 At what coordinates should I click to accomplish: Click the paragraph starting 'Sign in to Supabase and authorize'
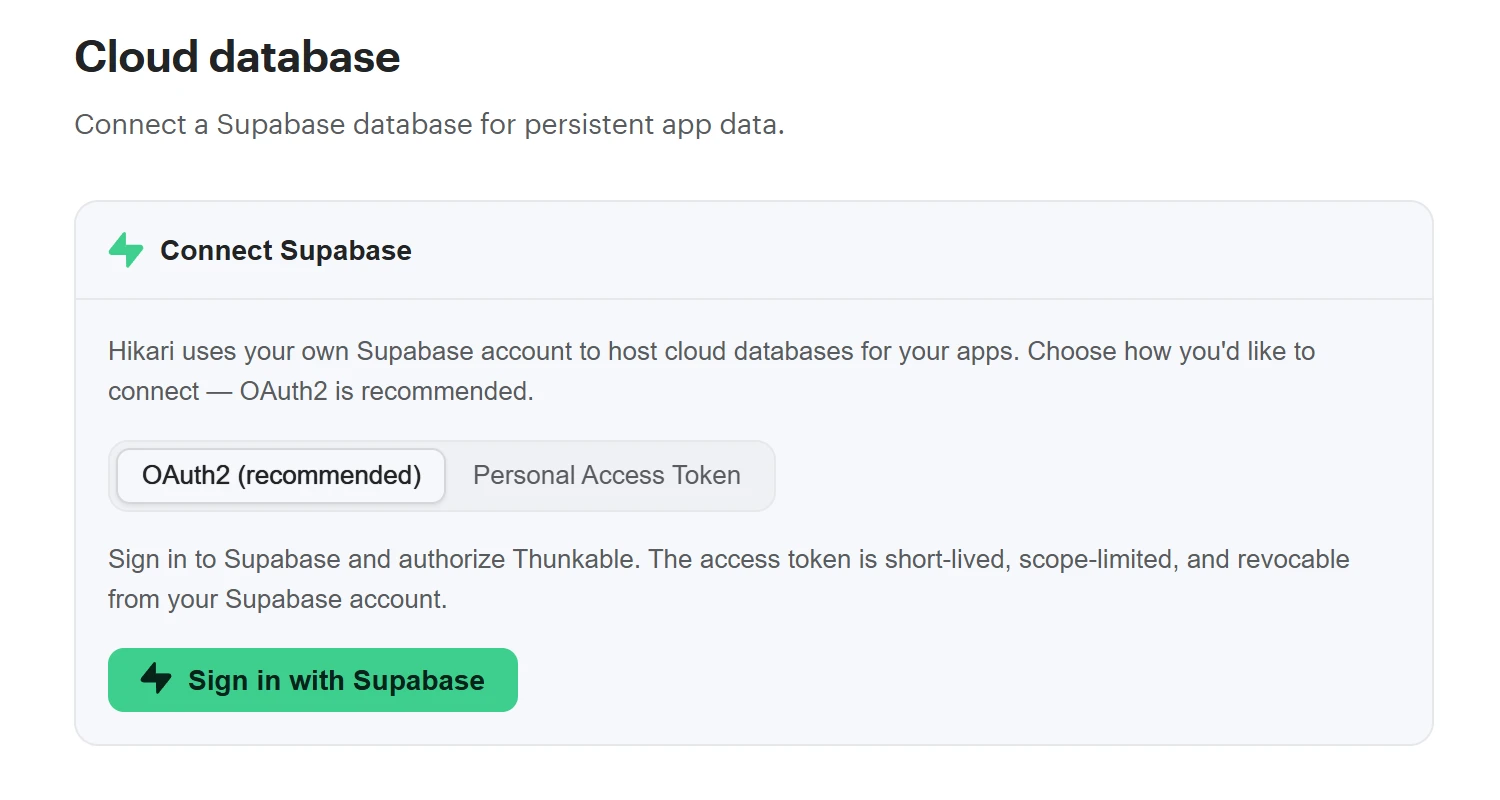pos(729,579)
